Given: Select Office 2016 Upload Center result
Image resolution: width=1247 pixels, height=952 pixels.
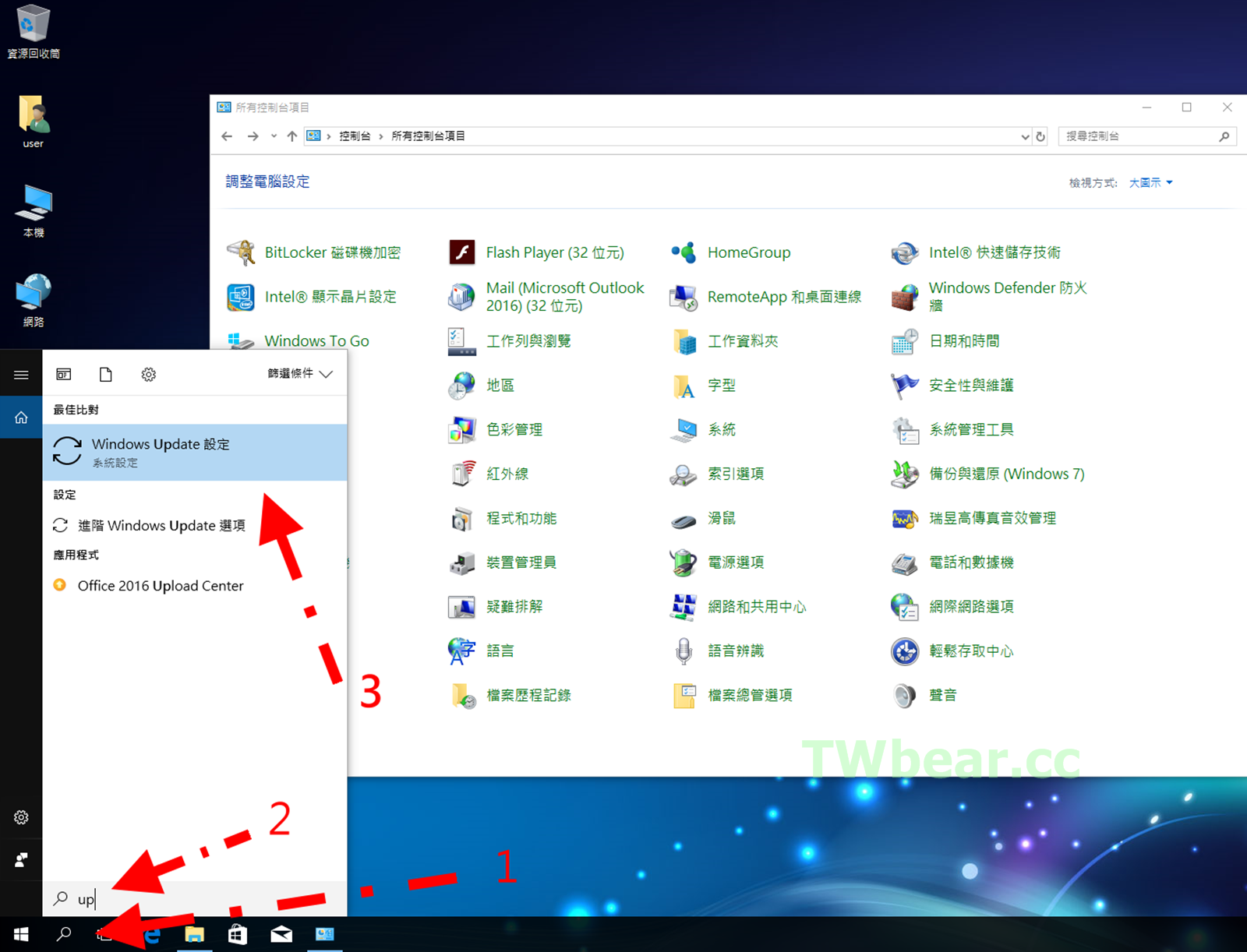Looking at the screenshot, I should pyautogui.click(x=195, y=586).
